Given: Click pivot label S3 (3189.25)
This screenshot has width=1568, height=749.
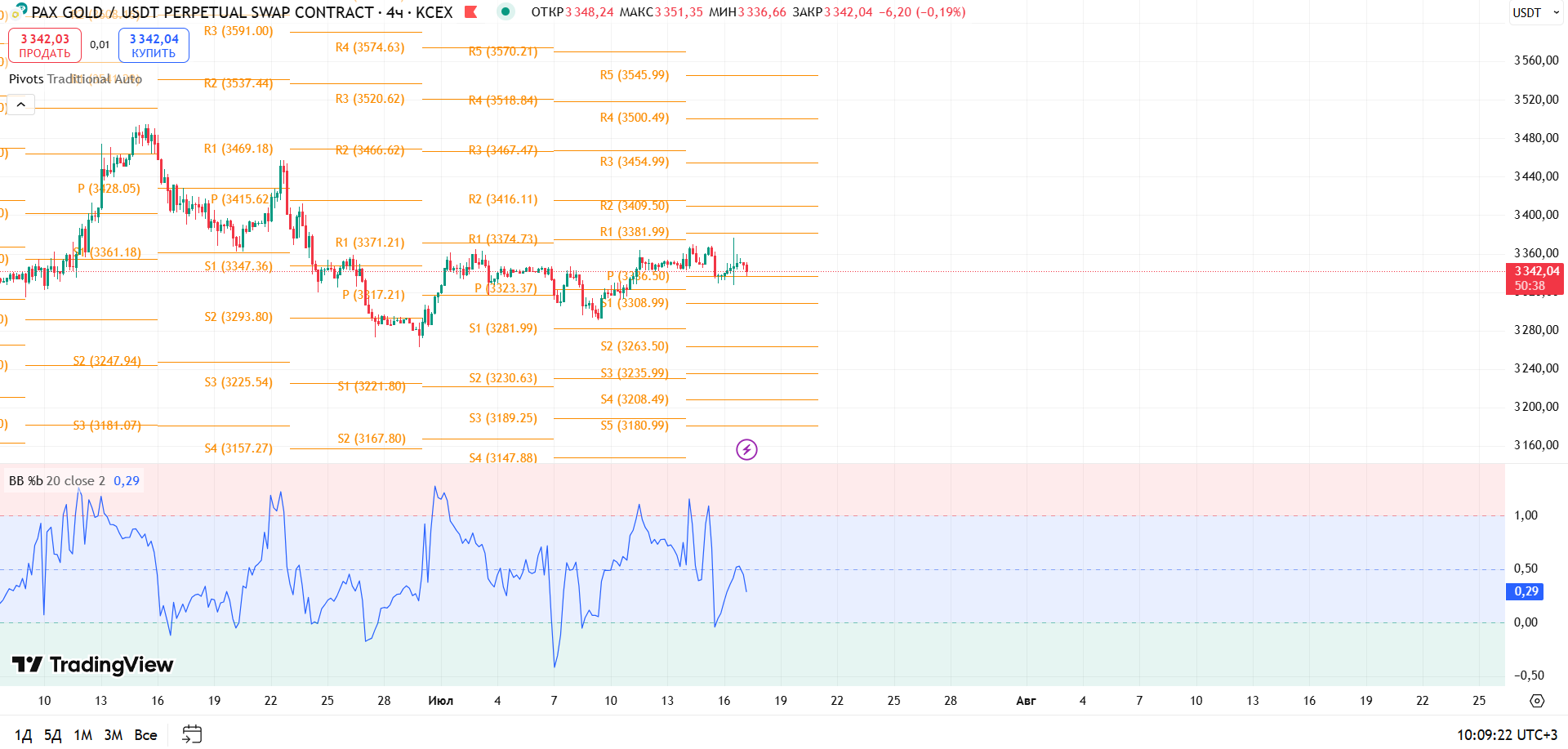Looking at the screenshot, I should [x=503, y=418].
